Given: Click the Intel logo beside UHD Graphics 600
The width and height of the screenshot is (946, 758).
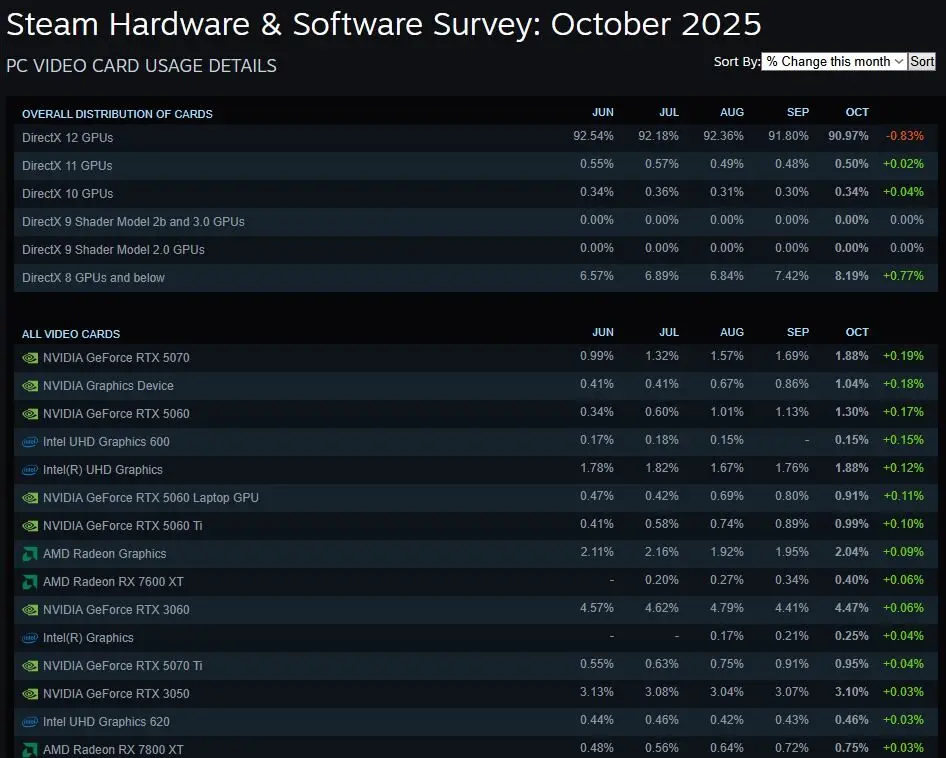Looking at the screenshot, I should click(30, 441).
